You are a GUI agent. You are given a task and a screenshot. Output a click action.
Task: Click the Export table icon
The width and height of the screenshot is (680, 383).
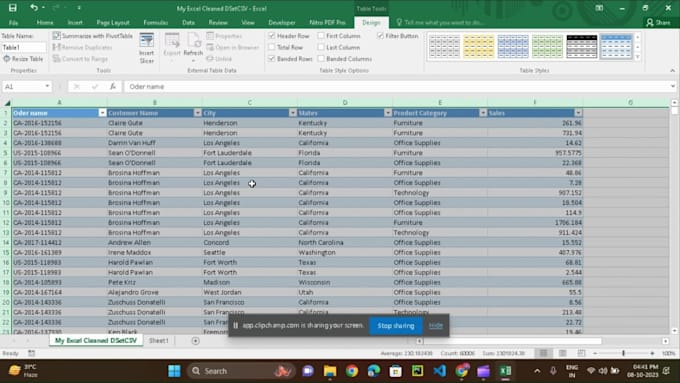(172, 45)
